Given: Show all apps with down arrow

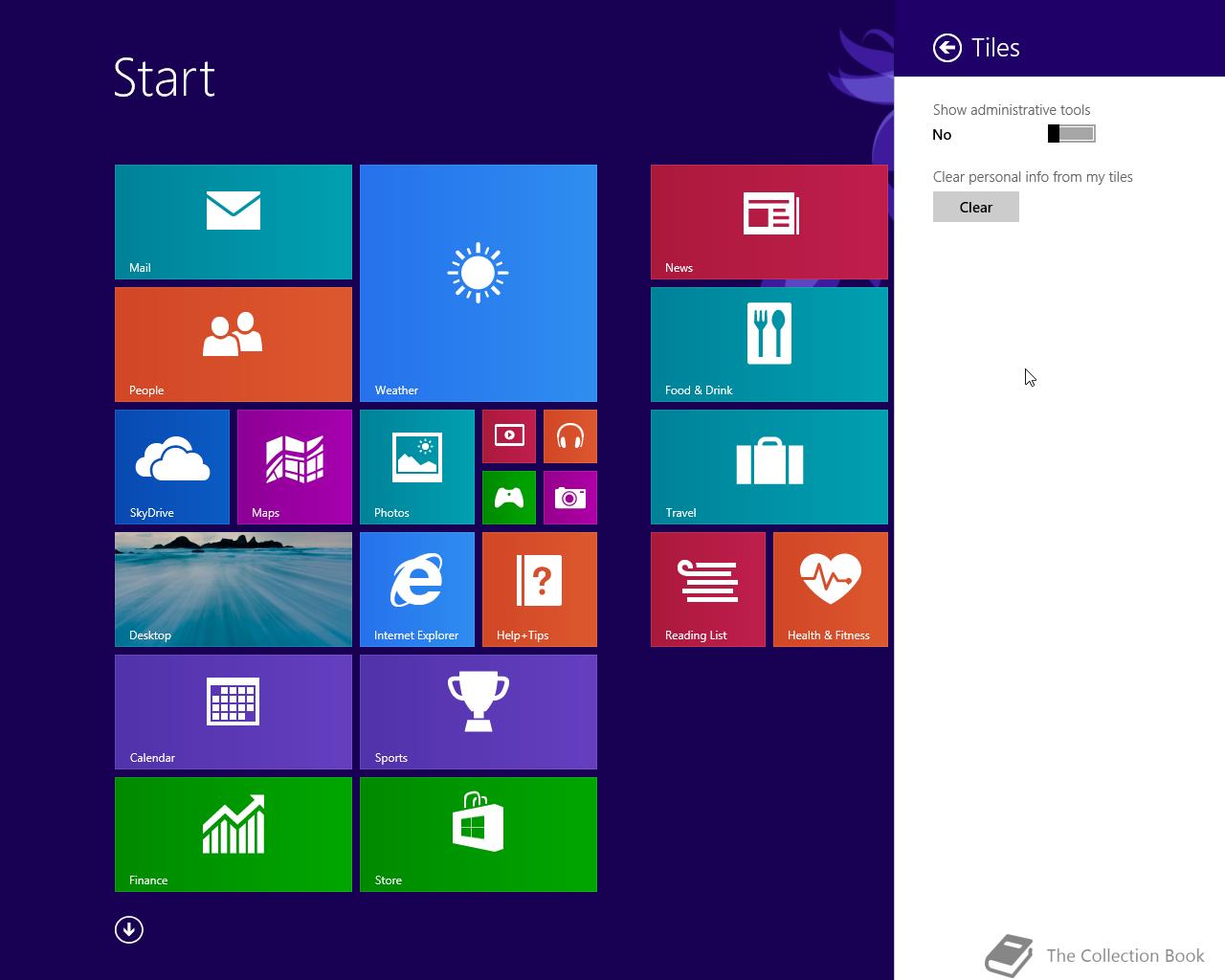Looking at the screenshot, I should tap(129, 929).
